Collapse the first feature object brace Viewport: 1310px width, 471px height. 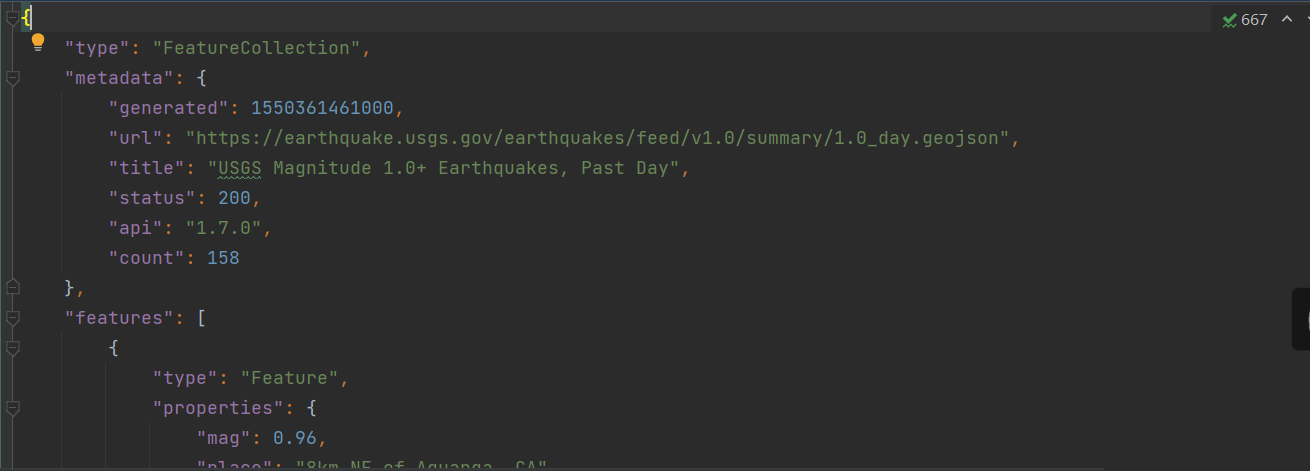click(x=12, y=348)
